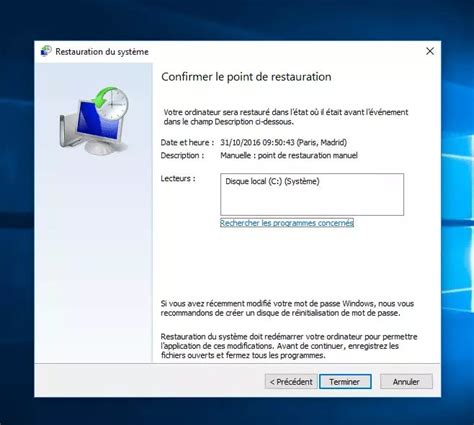Click the Confirmer le point de restauration heading
Screen dimensions: 474x425
coord(246,77)
